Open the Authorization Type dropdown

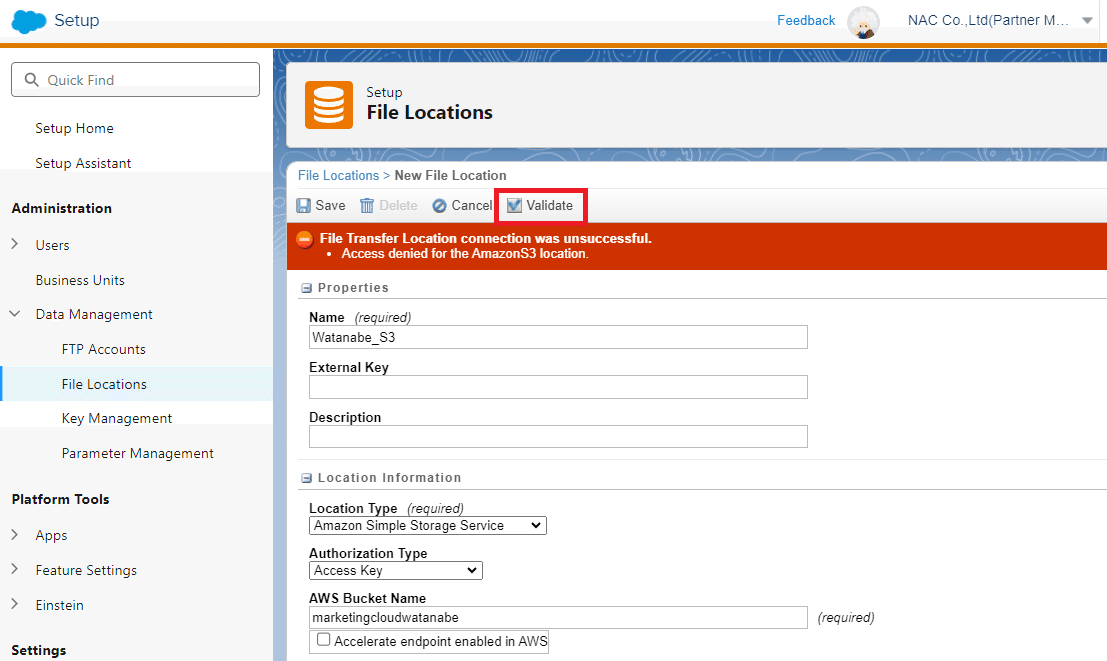coord(395,571)
